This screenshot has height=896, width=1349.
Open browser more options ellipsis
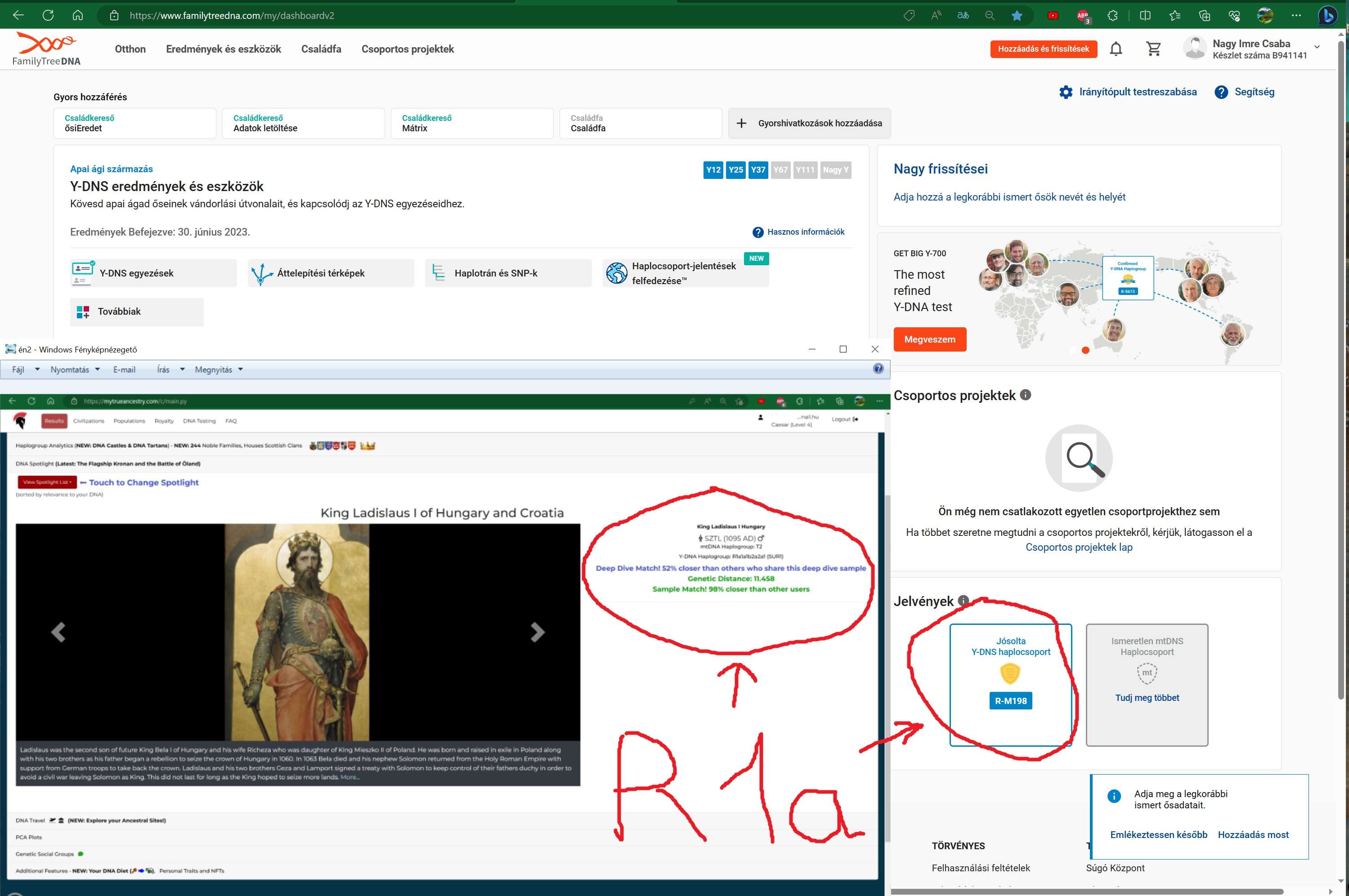click(1296, 15)
